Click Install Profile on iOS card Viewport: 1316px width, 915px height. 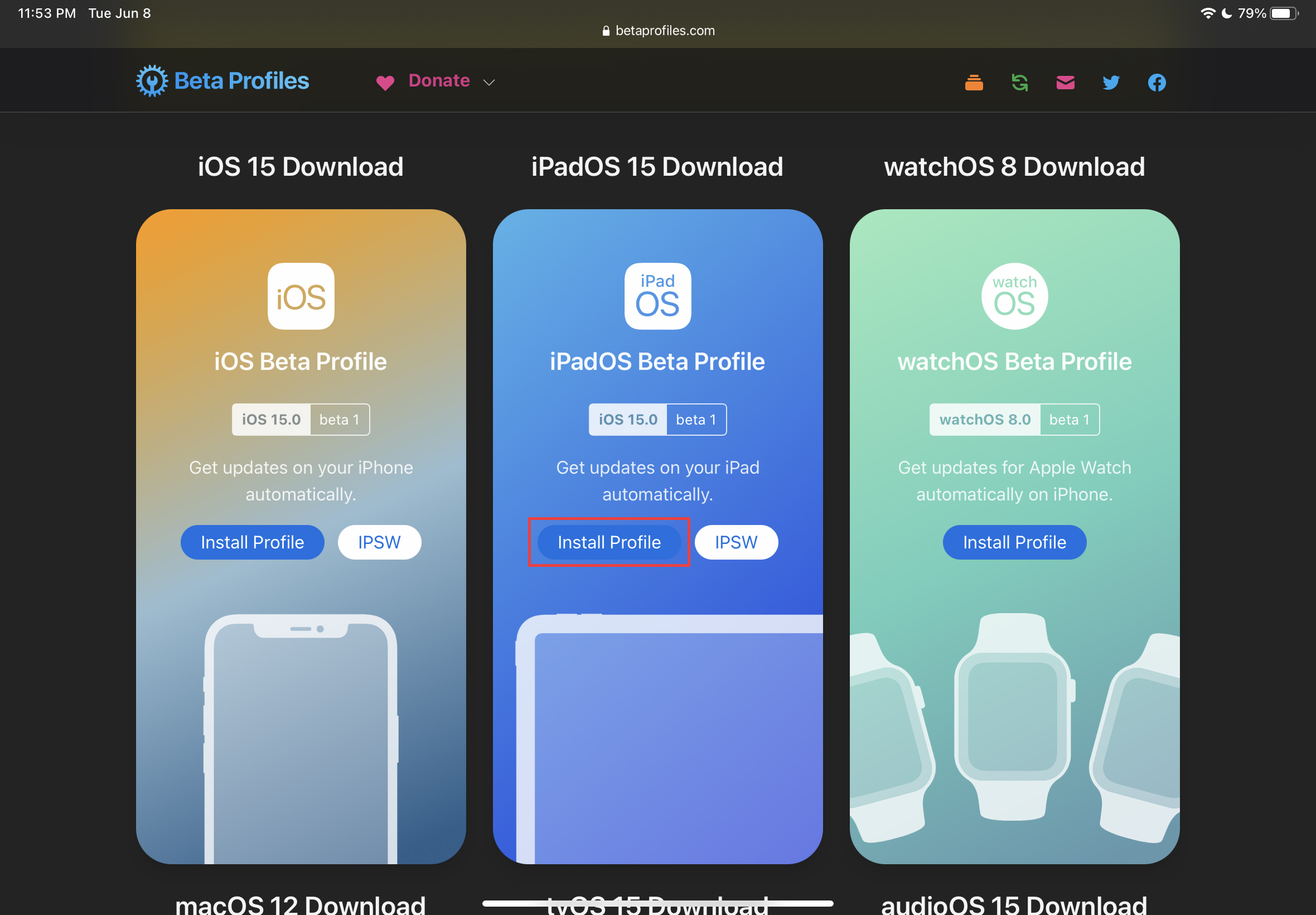click(x=252, y=542)
